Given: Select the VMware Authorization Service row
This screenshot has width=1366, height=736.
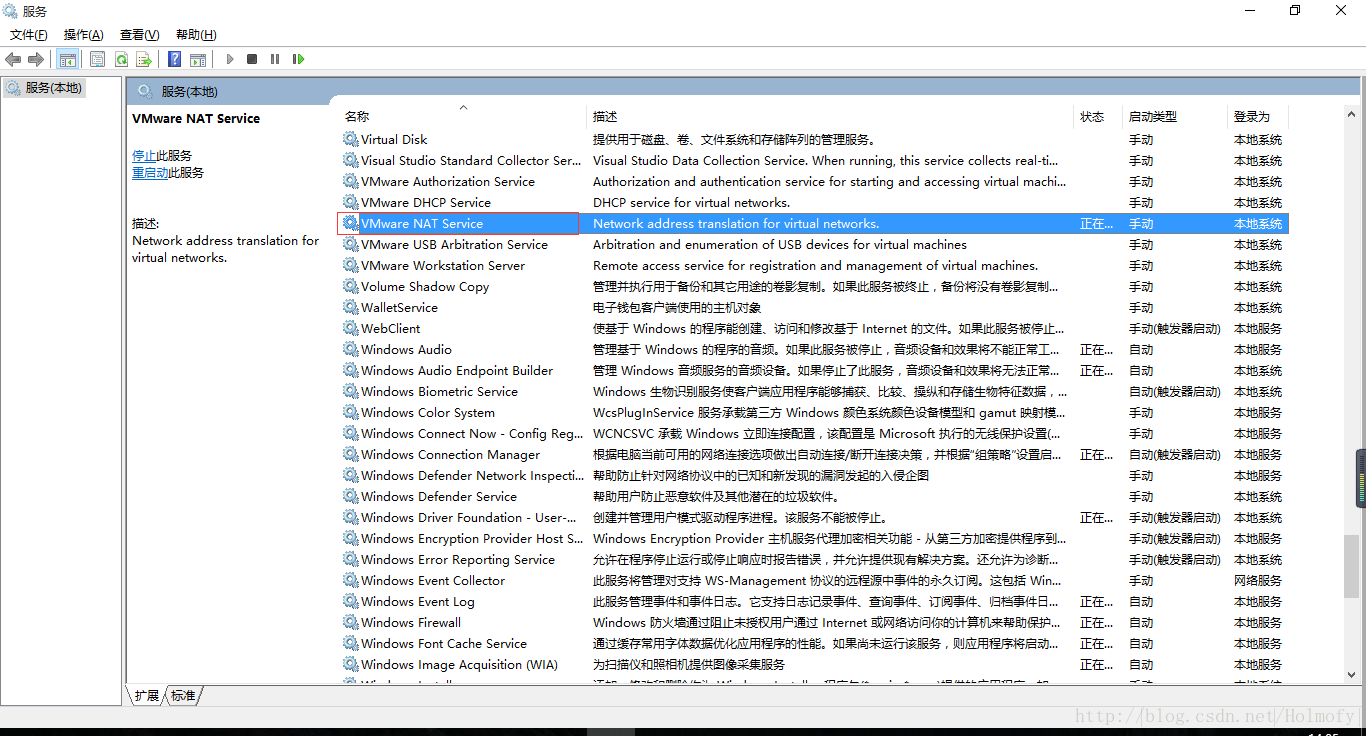Looking at the screenshot, I should (814, 181).
